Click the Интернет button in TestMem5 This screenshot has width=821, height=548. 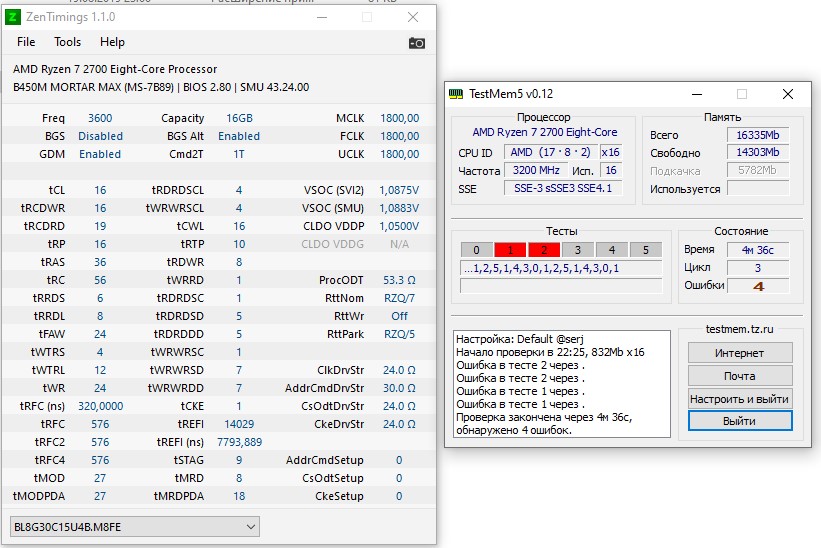coord(739,353)
